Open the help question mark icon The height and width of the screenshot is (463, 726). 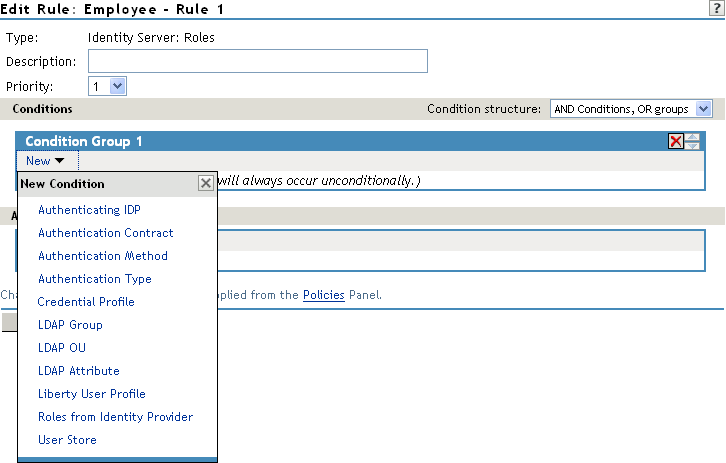[x=716, y=9]
